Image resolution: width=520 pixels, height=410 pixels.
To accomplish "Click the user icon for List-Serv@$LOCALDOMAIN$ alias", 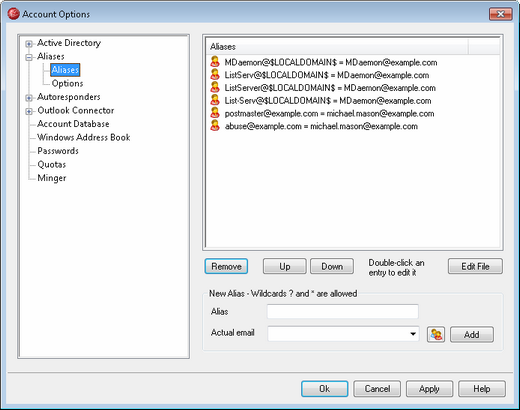I will click(x=215, y=100).
